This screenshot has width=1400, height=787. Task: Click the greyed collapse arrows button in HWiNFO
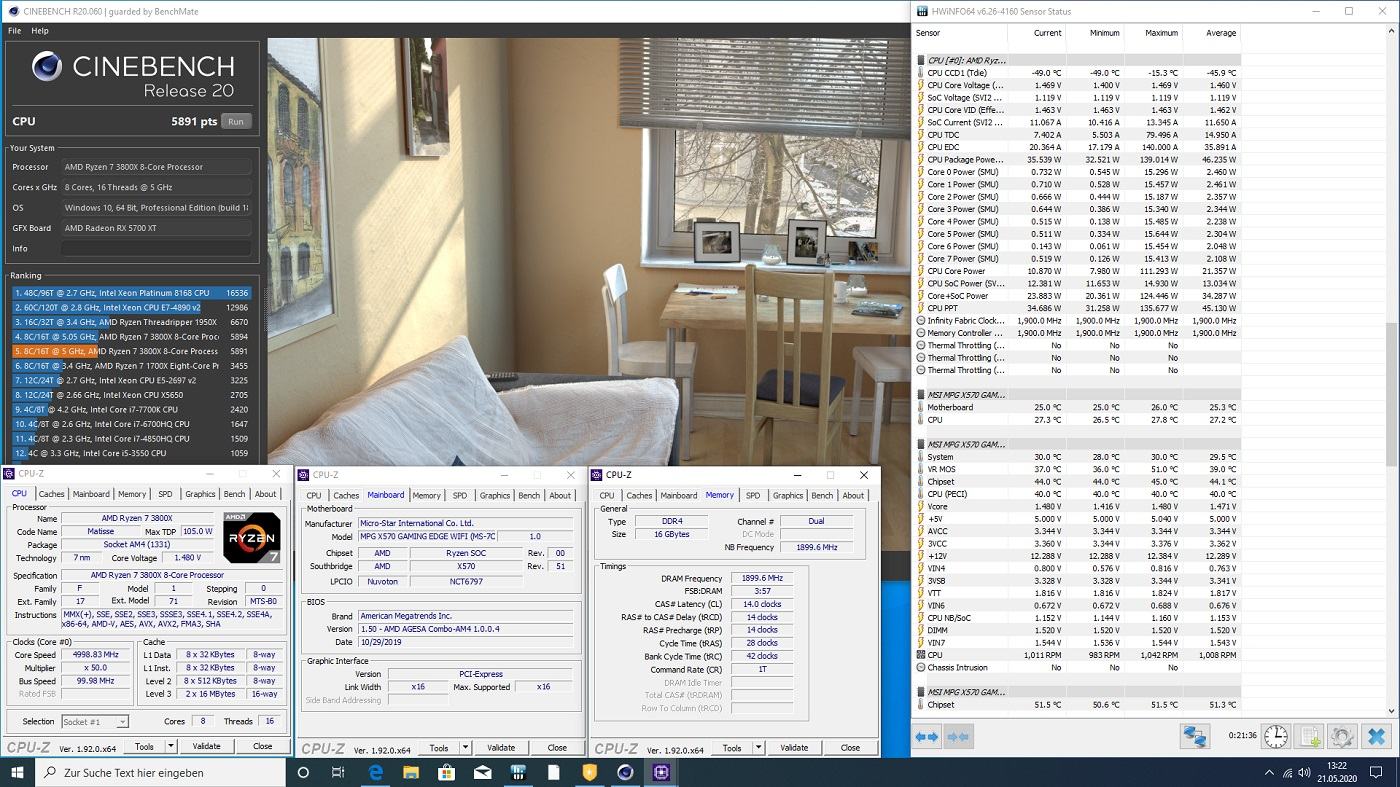(958, 737)
